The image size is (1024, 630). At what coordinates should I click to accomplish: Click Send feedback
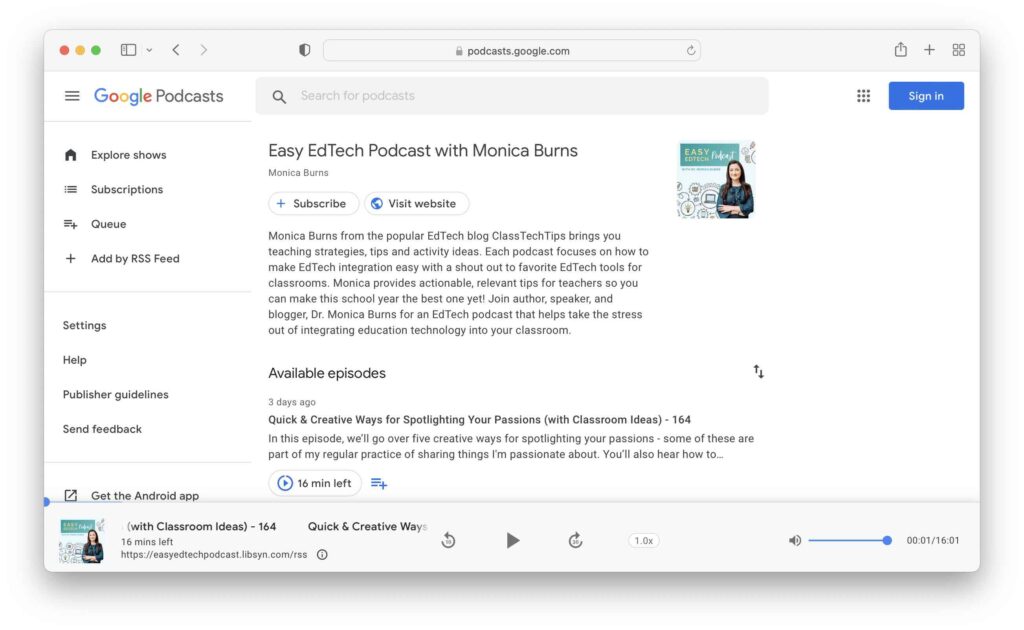tap(102, 429)
